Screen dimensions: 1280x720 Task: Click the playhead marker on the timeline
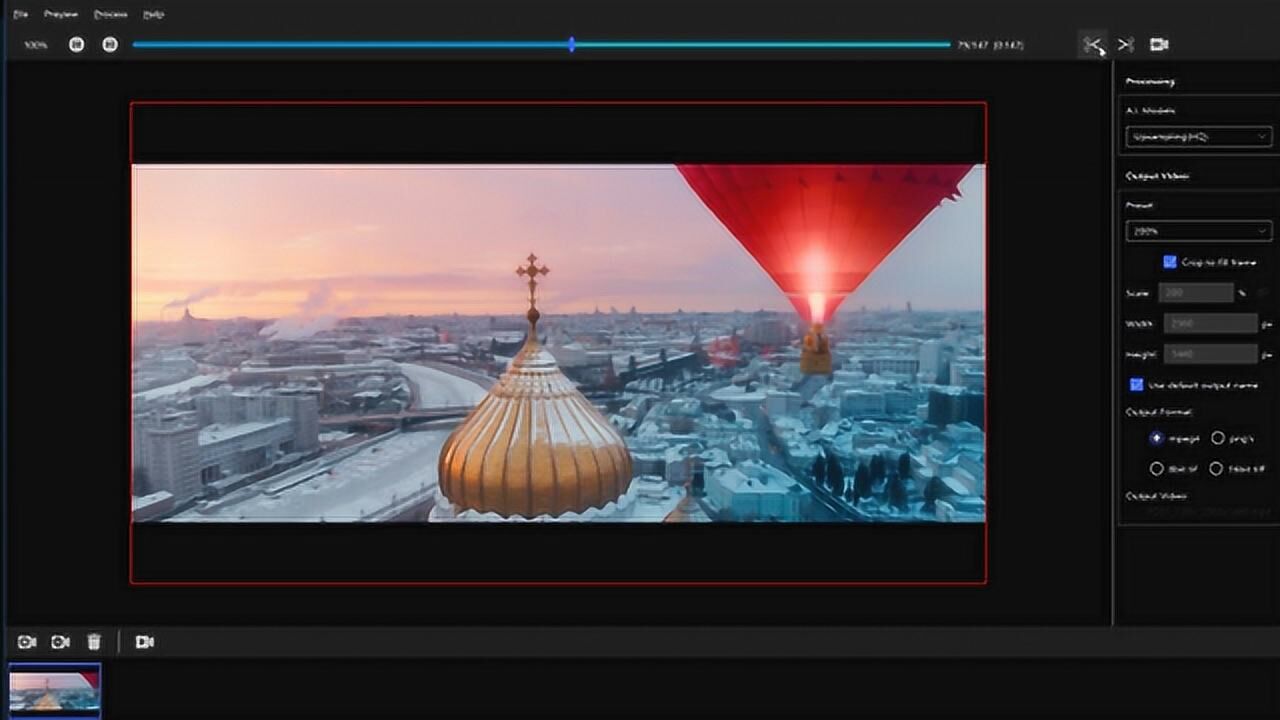pos(571,45)
